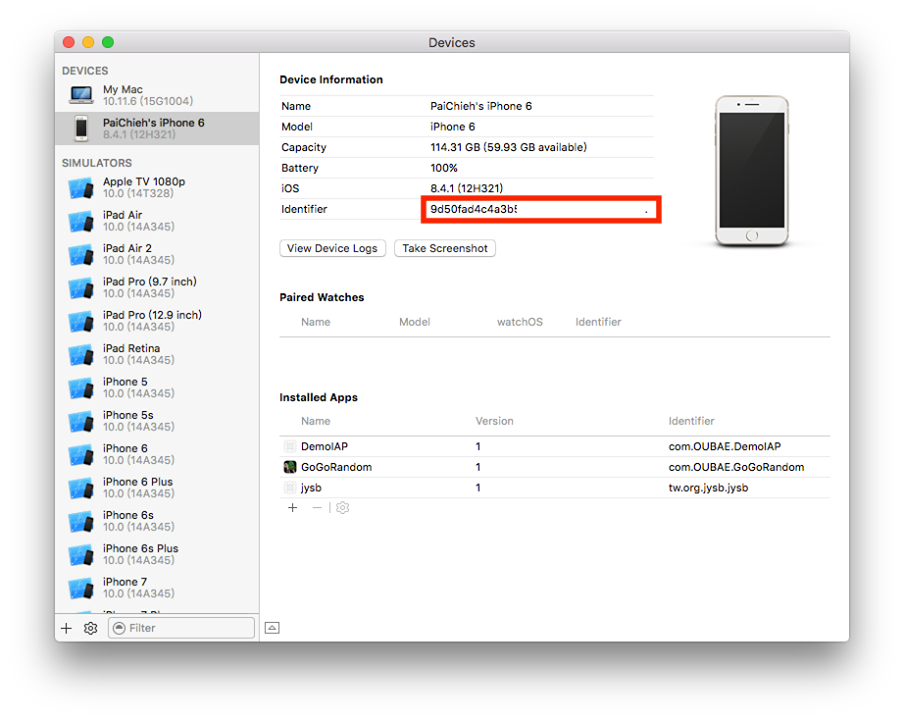Click View Device Logs
904x720 pixels.
(x=332, y=248)
